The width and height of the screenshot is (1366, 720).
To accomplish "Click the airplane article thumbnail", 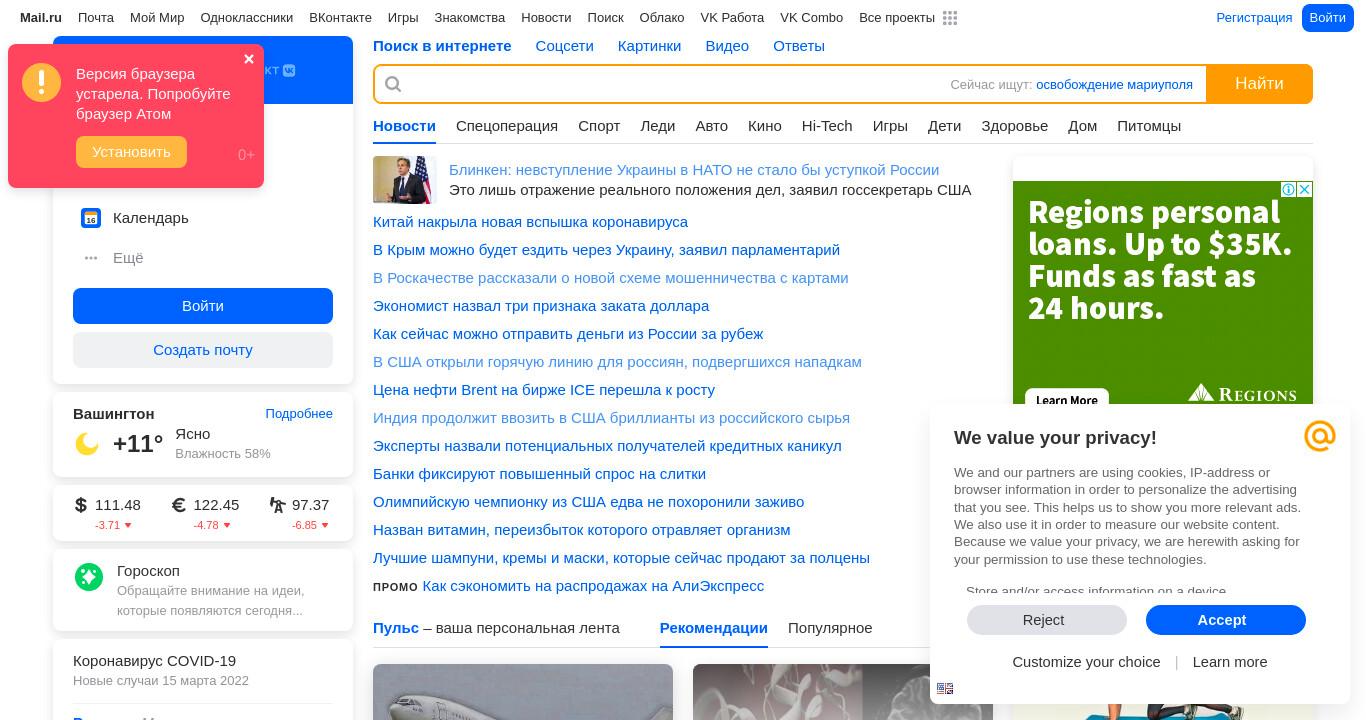I will click(523, 692).
